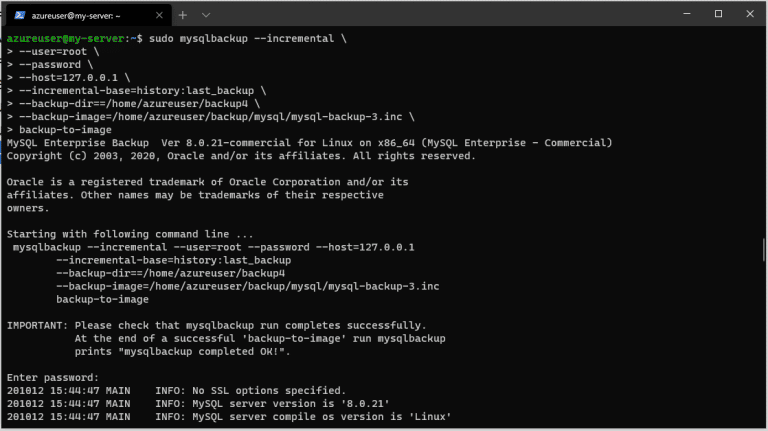Click the 'Starting with following command line' text
The image size is (768, 431).
(x=130, y=235)
